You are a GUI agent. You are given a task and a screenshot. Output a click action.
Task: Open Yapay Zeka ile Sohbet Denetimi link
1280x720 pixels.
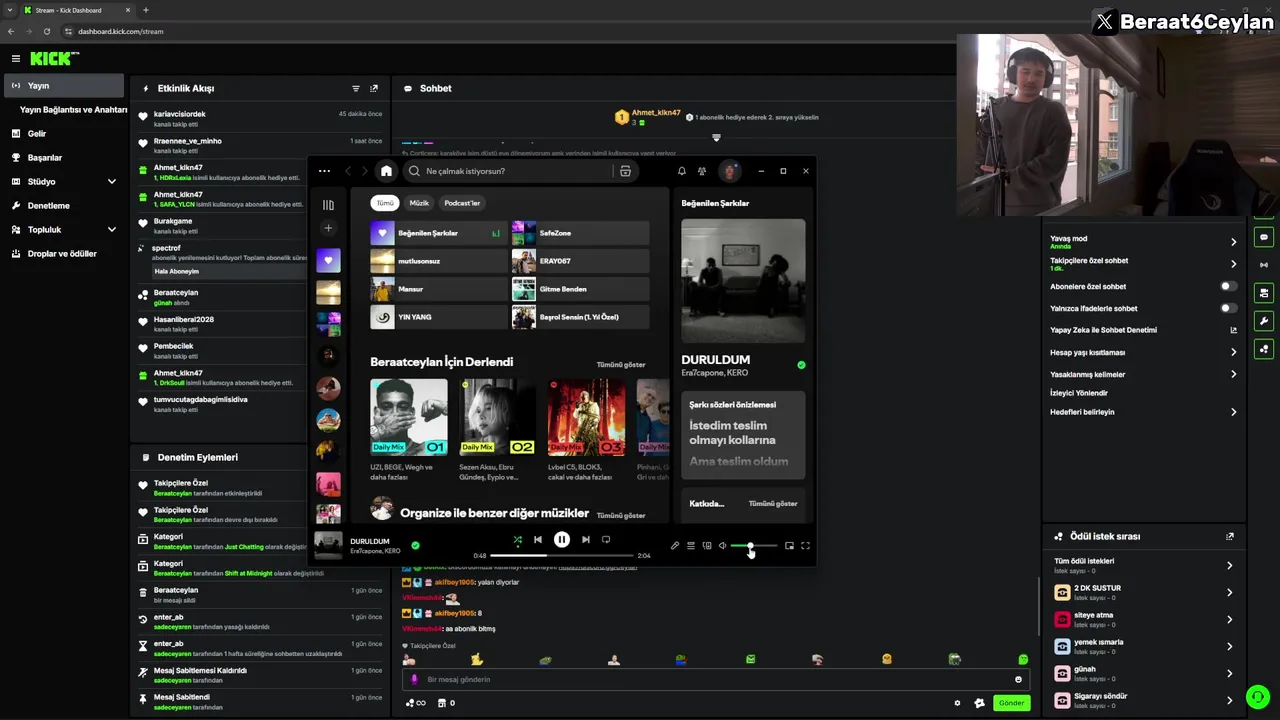(1143, 330)
